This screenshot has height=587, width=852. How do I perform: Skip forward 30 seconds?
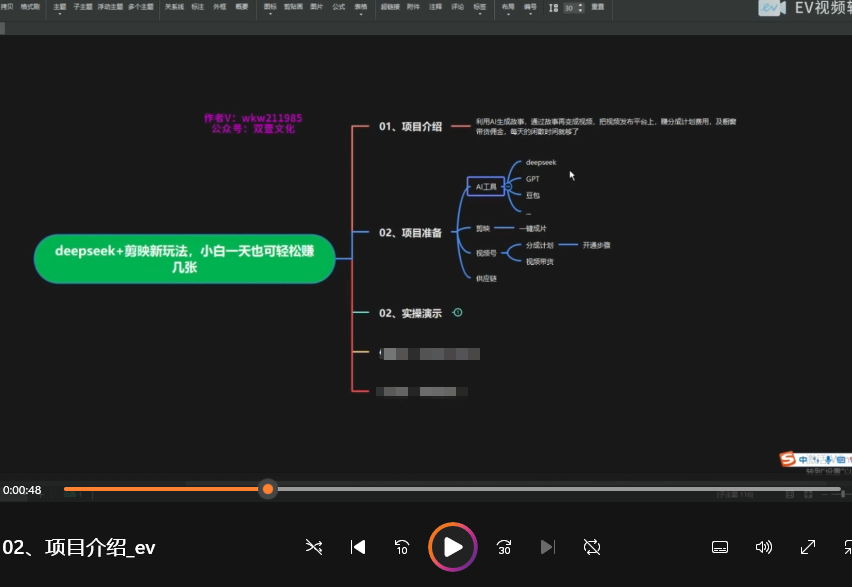tap(504, 547)
